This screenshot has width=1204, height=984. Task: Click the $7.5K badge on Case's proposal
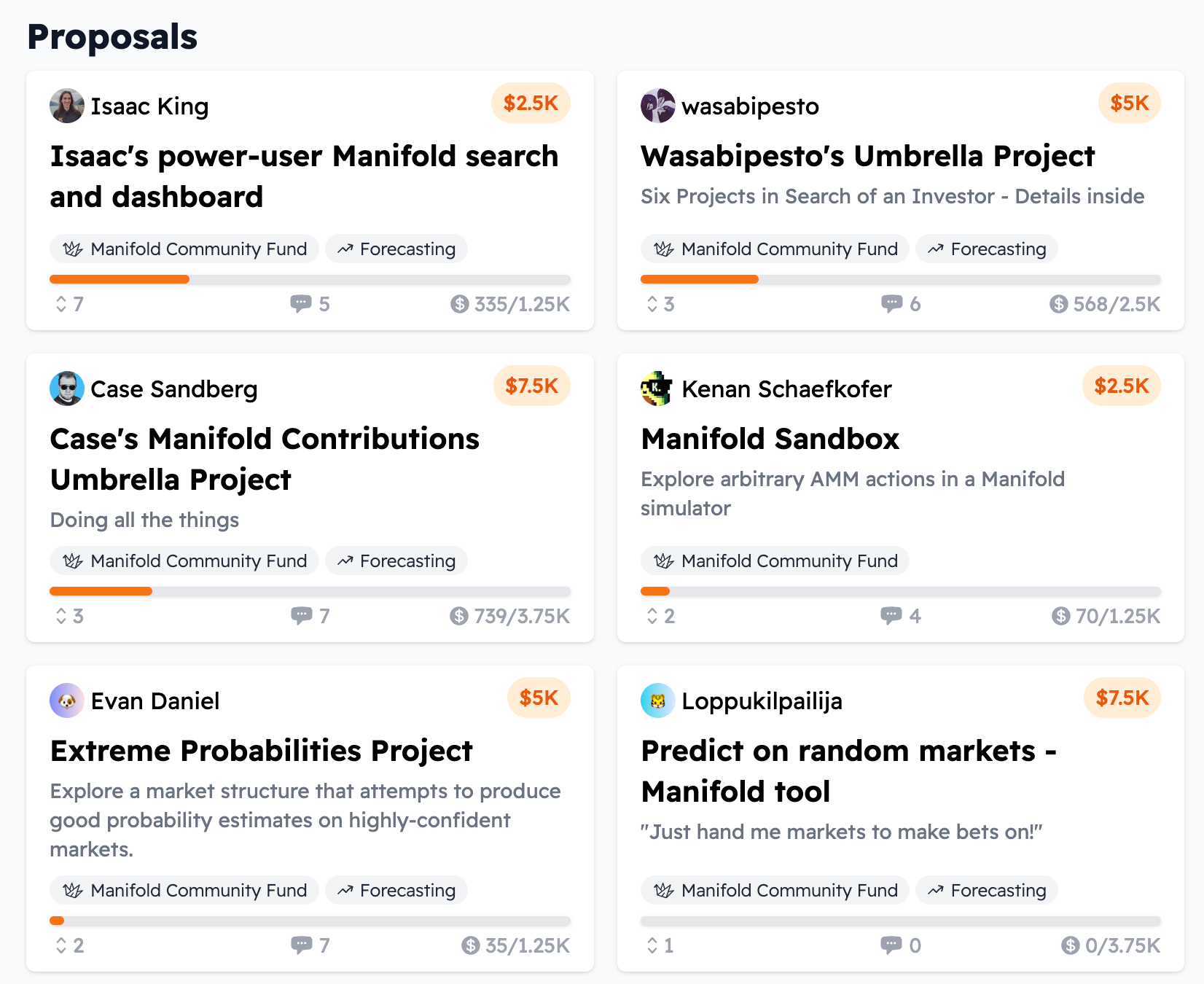(x=532, y=386)
